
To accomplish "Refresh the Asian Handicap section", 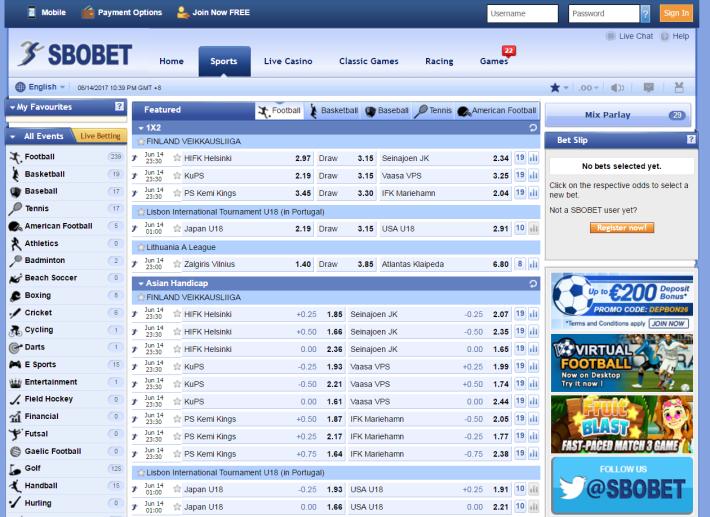I will [x=533, y=284].
